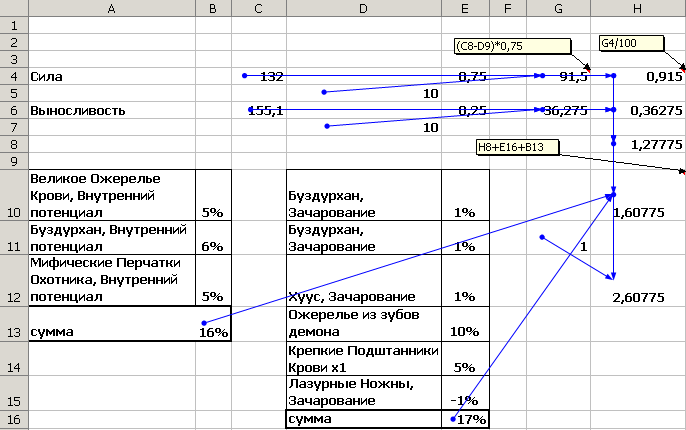This screenshot has width=686, height=430.
Task: Select column C header
Action: 259,8
